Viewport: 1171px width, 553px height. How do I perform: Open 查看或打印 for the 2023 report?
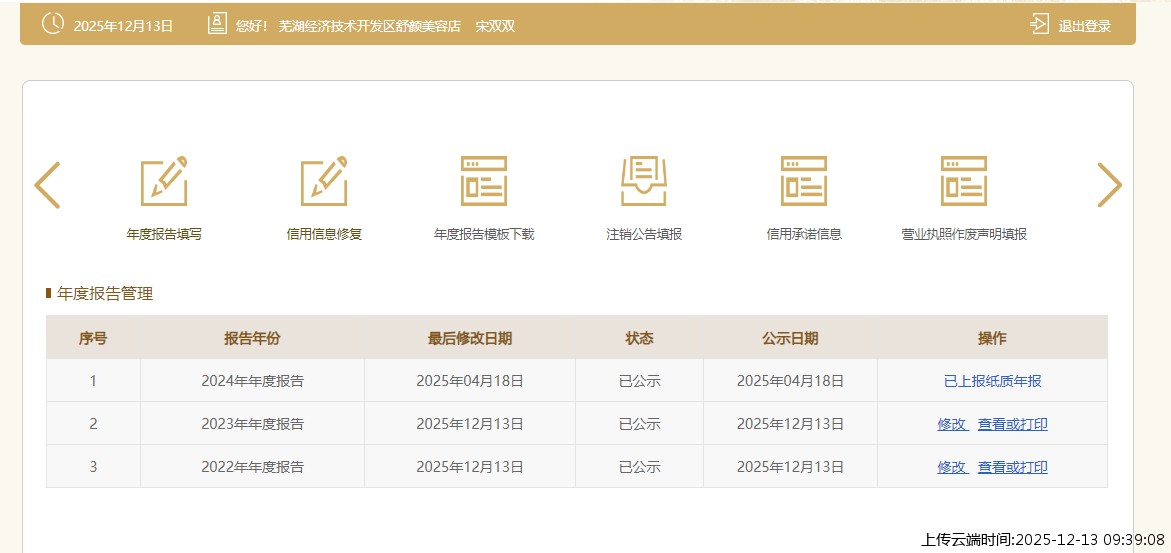[x=1013, y=424]
